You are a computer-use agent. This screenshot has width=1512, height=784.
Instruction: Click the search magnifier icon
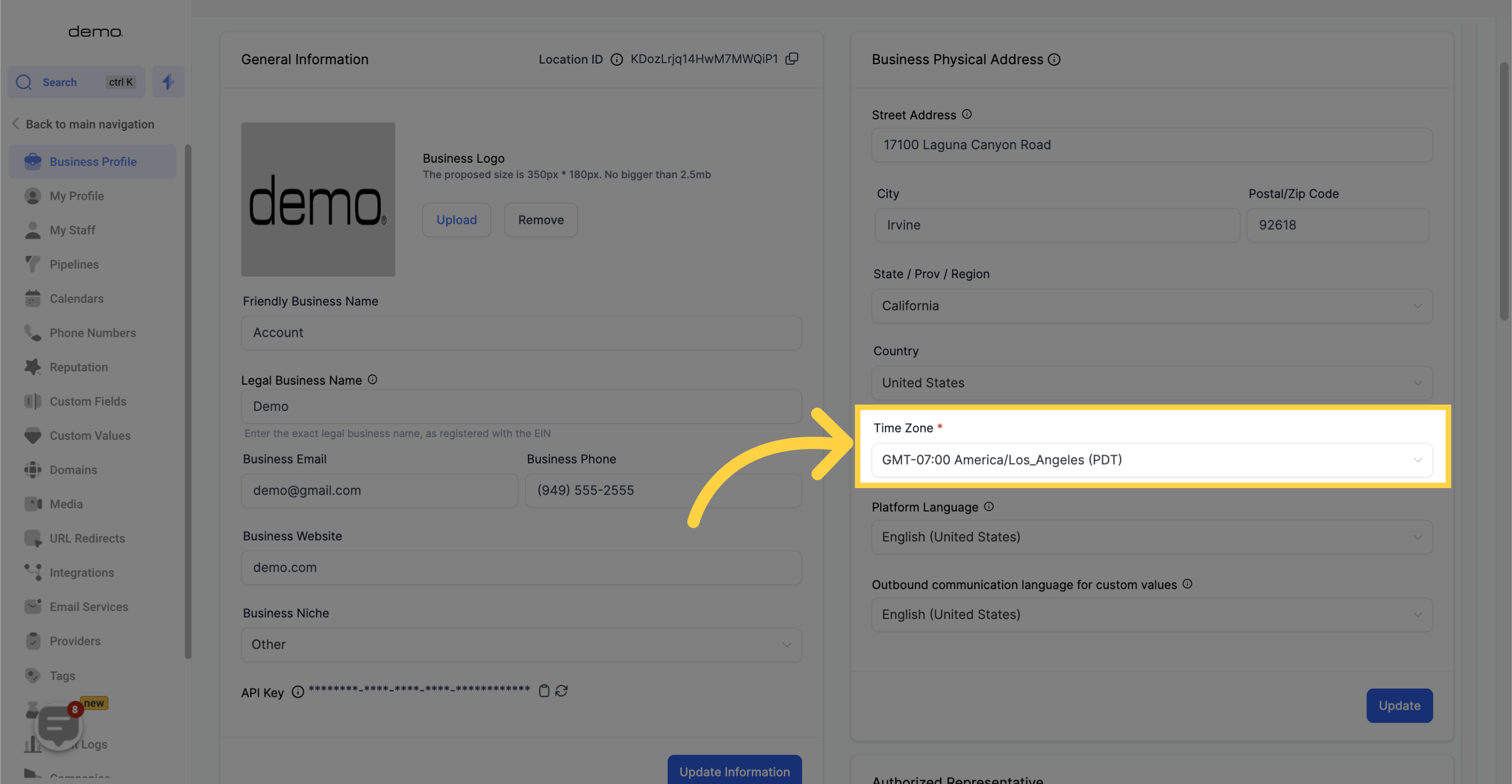(x=24, y=82)
